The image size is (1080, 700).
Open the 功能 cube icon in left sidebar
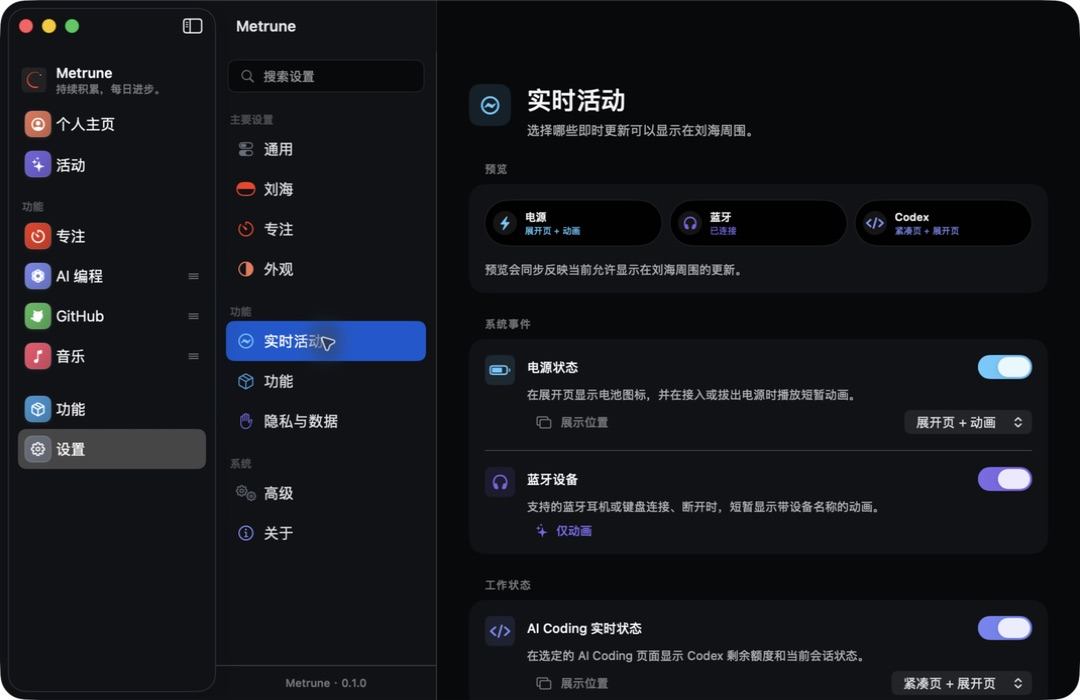[38, 409]
